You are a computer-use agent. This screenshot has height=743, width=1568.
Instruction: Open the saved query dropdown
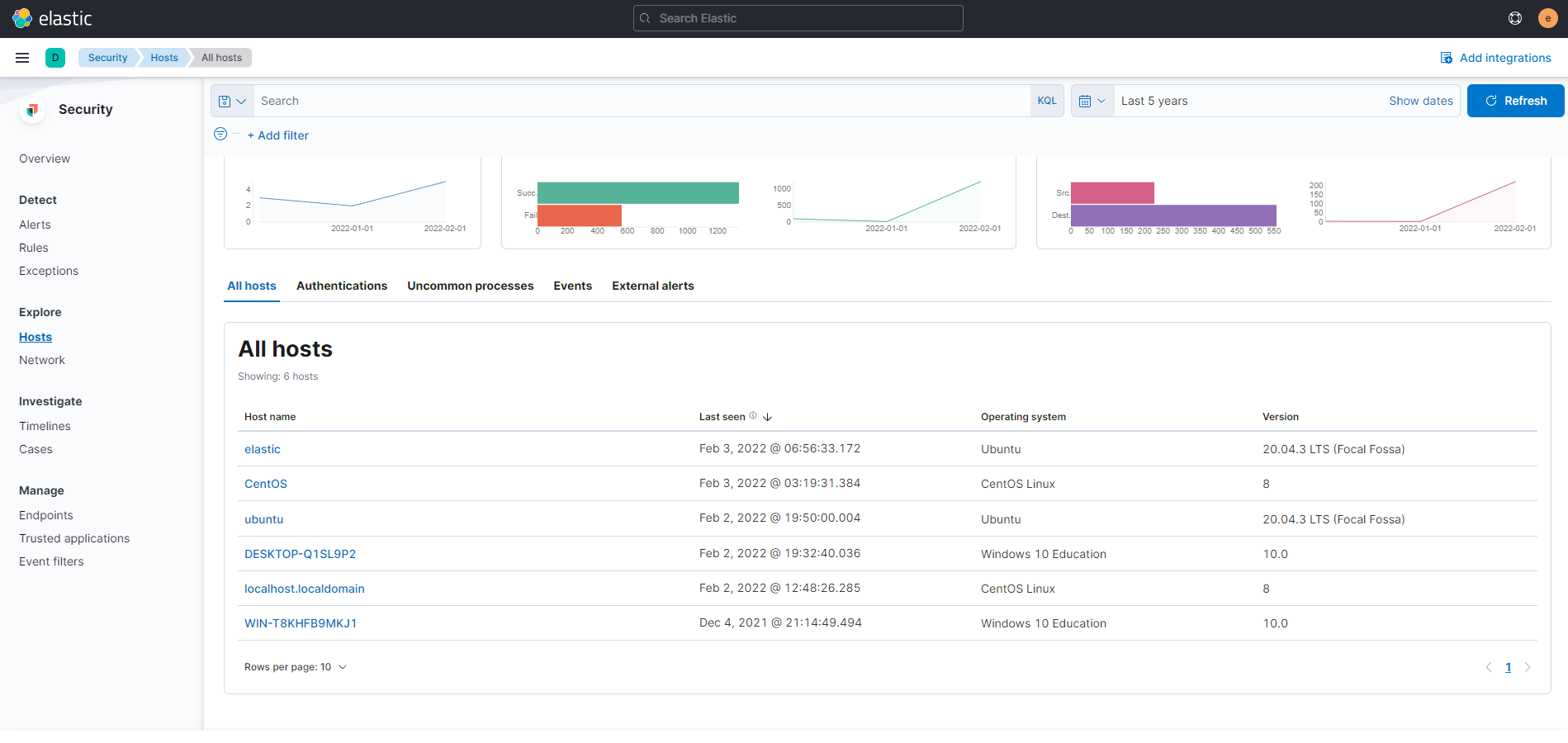(x=232, y=101)
